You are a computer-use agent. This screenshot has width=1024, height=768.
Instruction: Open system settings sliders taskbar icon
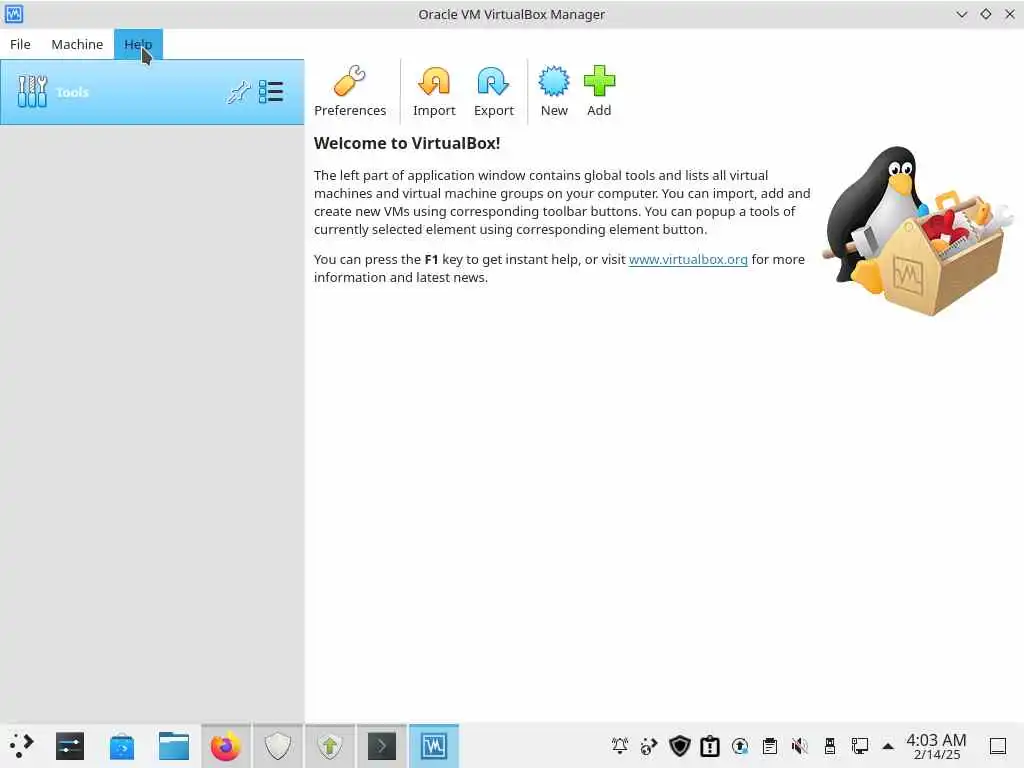(69, 746)
